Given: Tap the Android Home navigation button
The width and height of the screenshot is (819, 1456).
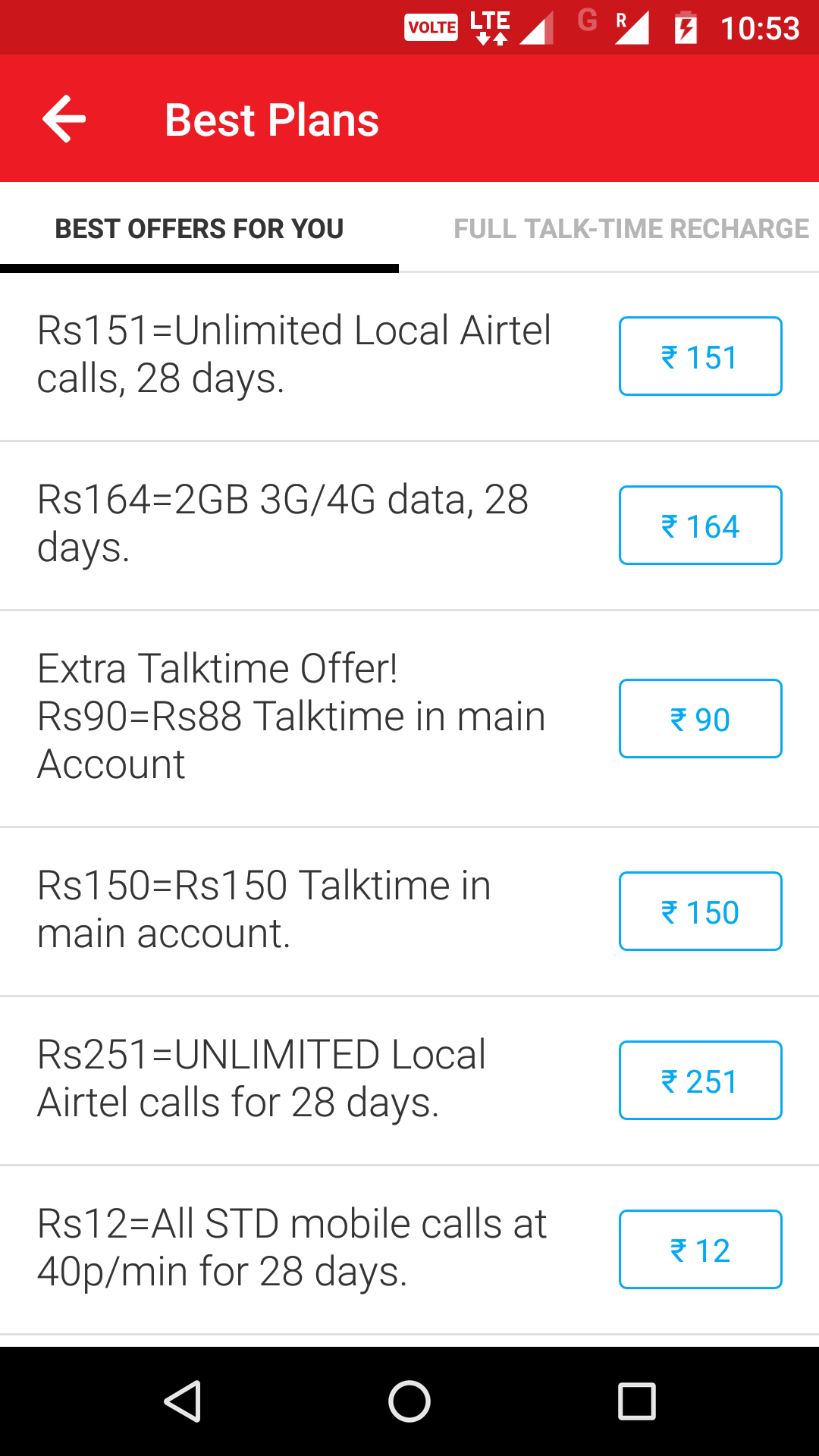Looking at the screenshot, I should pos(409,1401).
